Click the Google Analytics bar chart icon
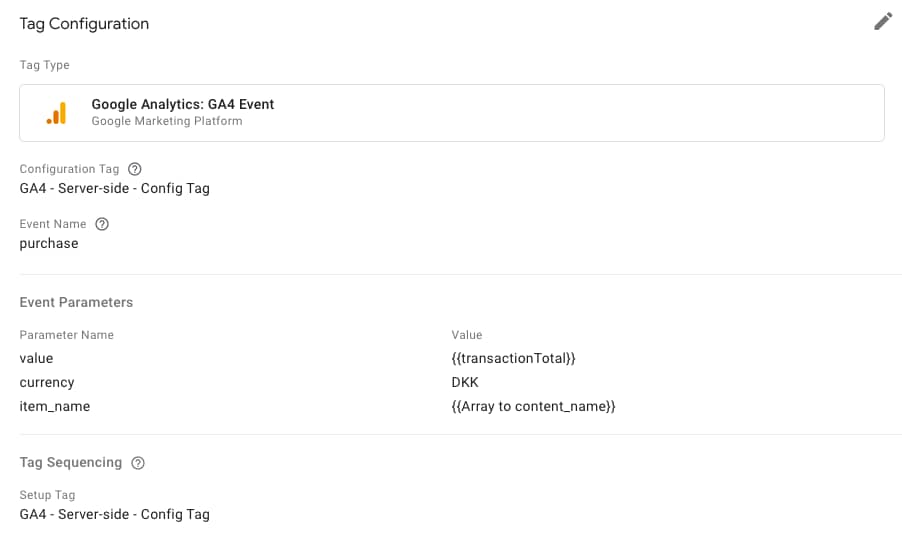Viewport: 902px width, 538px height. coord(56,113)
